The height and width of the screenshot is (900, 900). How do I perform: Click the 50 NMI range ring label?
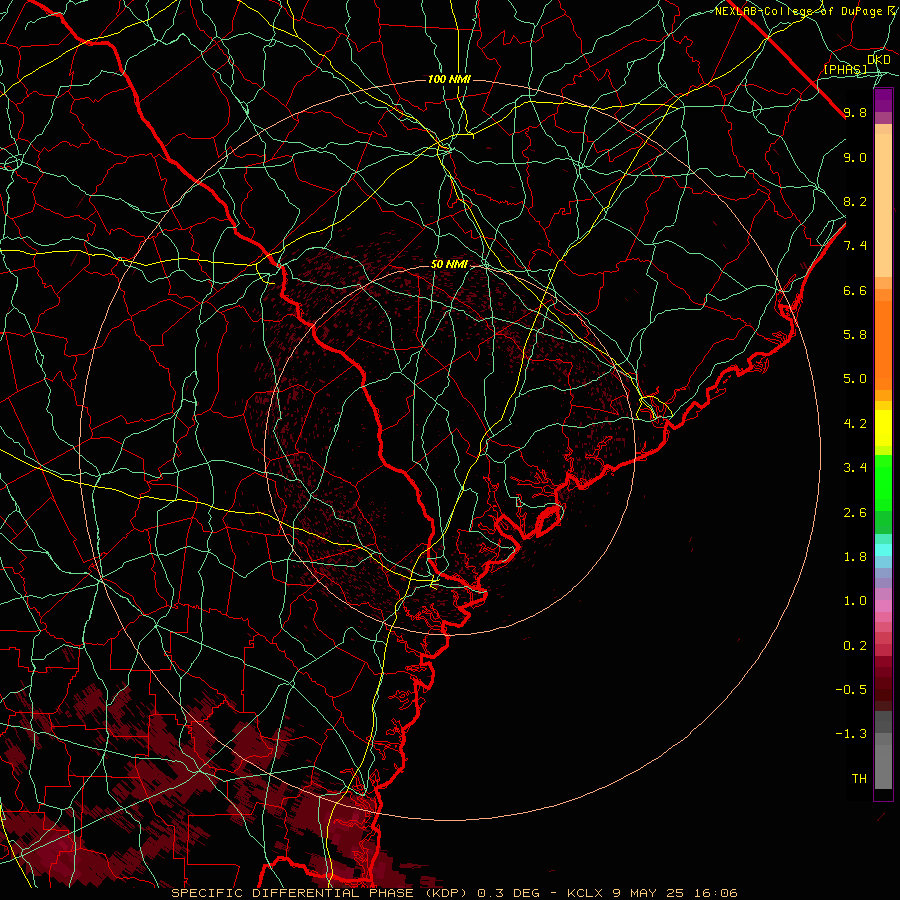pos(449,265)
